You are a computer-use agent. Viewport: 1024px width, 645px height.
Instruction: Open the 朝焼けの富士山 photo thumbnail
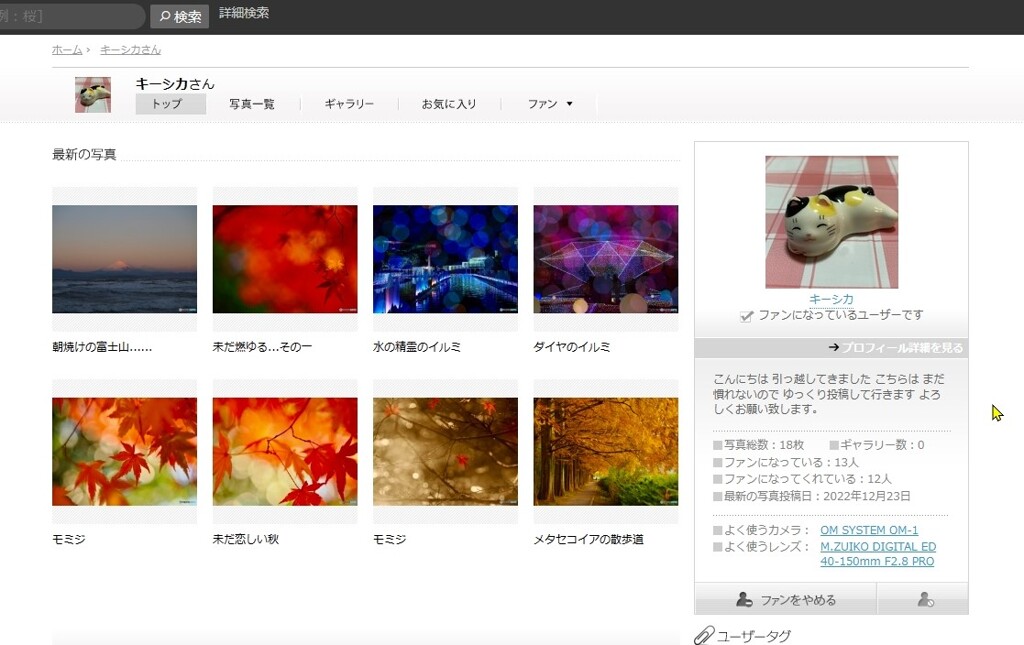click(x=124, y=259)
